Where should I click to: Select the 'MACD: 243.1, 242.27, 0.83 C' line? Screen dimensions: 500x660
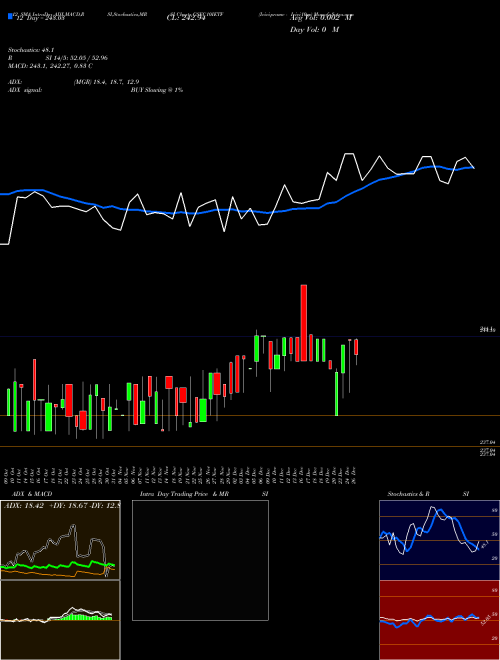pyautogui.click(x=50, y=66)
